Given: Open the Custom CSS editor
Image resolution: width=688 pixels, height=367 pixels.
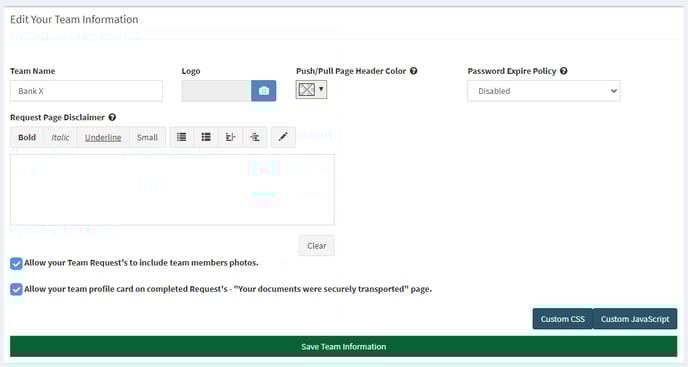Looking at the screenshot, I should click(x=563, y=319).
